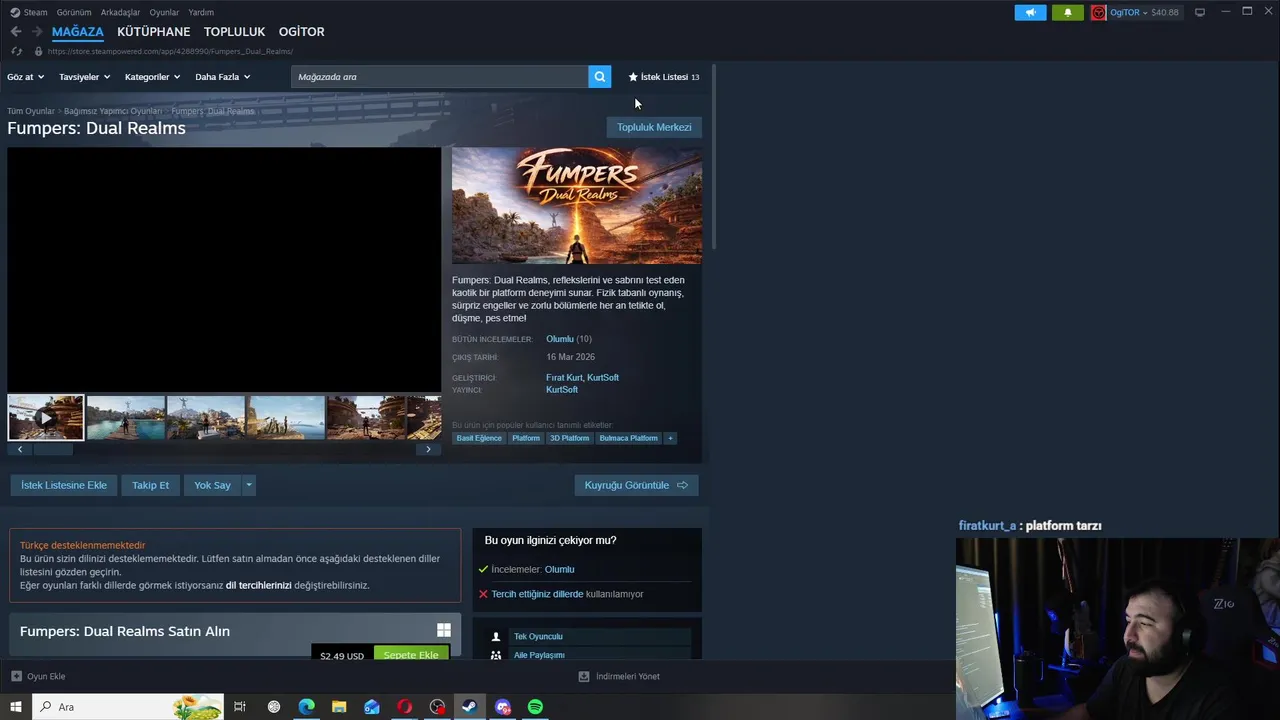
Task: Open the Görünüm menu
Action: [x=74, y=12]
